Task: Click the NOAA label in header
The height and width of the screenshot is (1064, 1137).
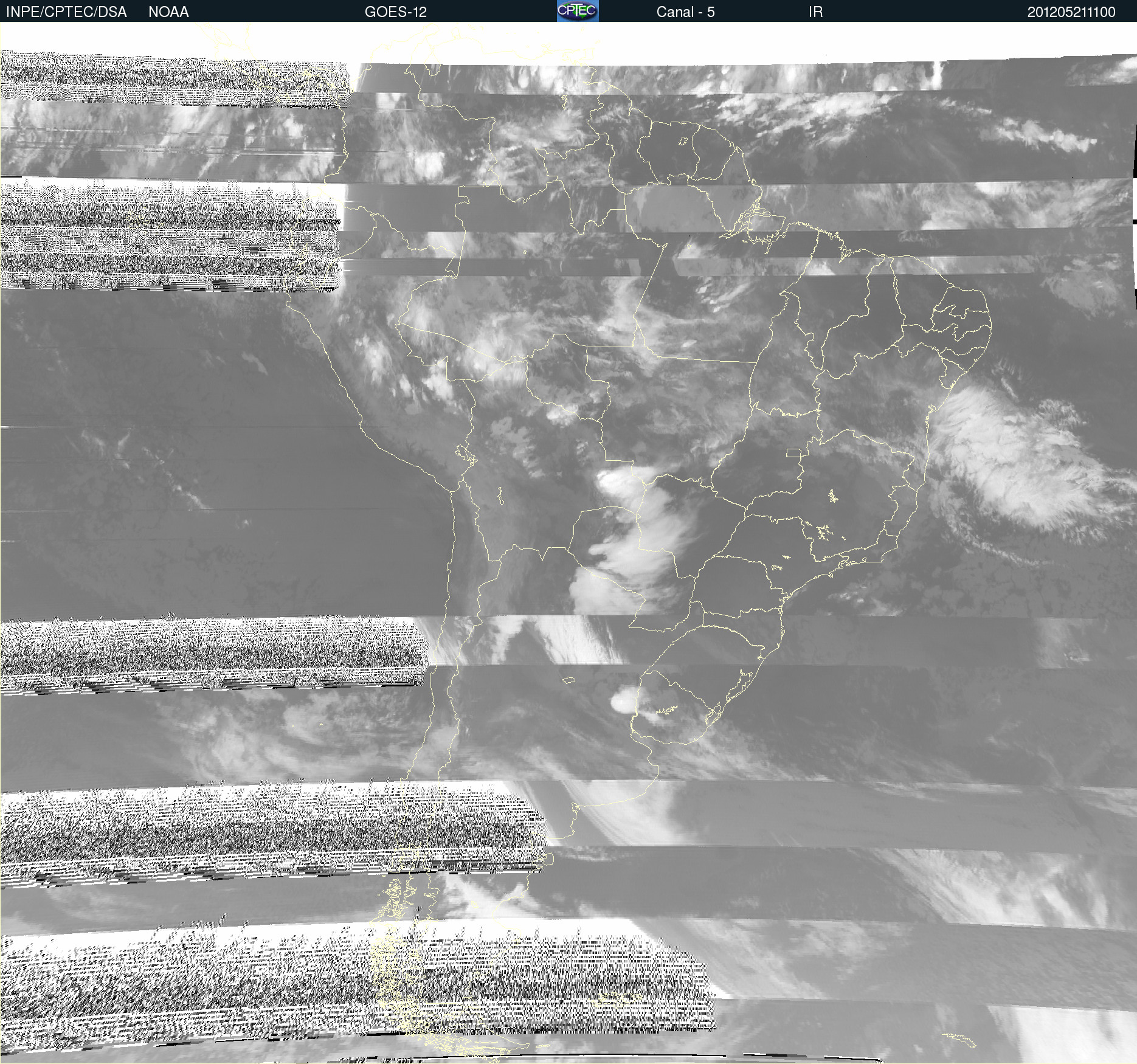Action: point(168,12)
